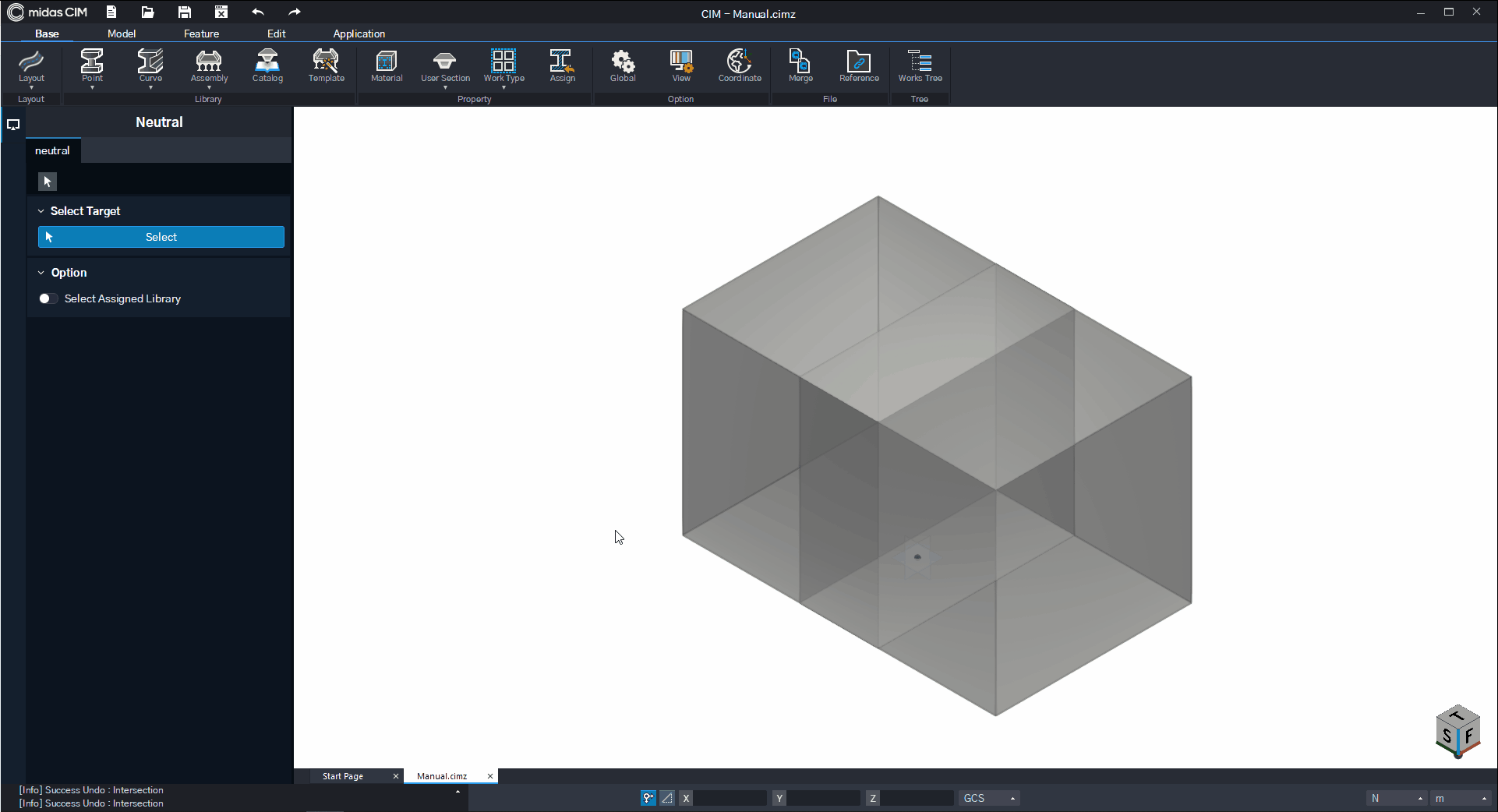This screenshot has width=1498, height=812.
Task: Open the User Section property tool
Action: 445,65
